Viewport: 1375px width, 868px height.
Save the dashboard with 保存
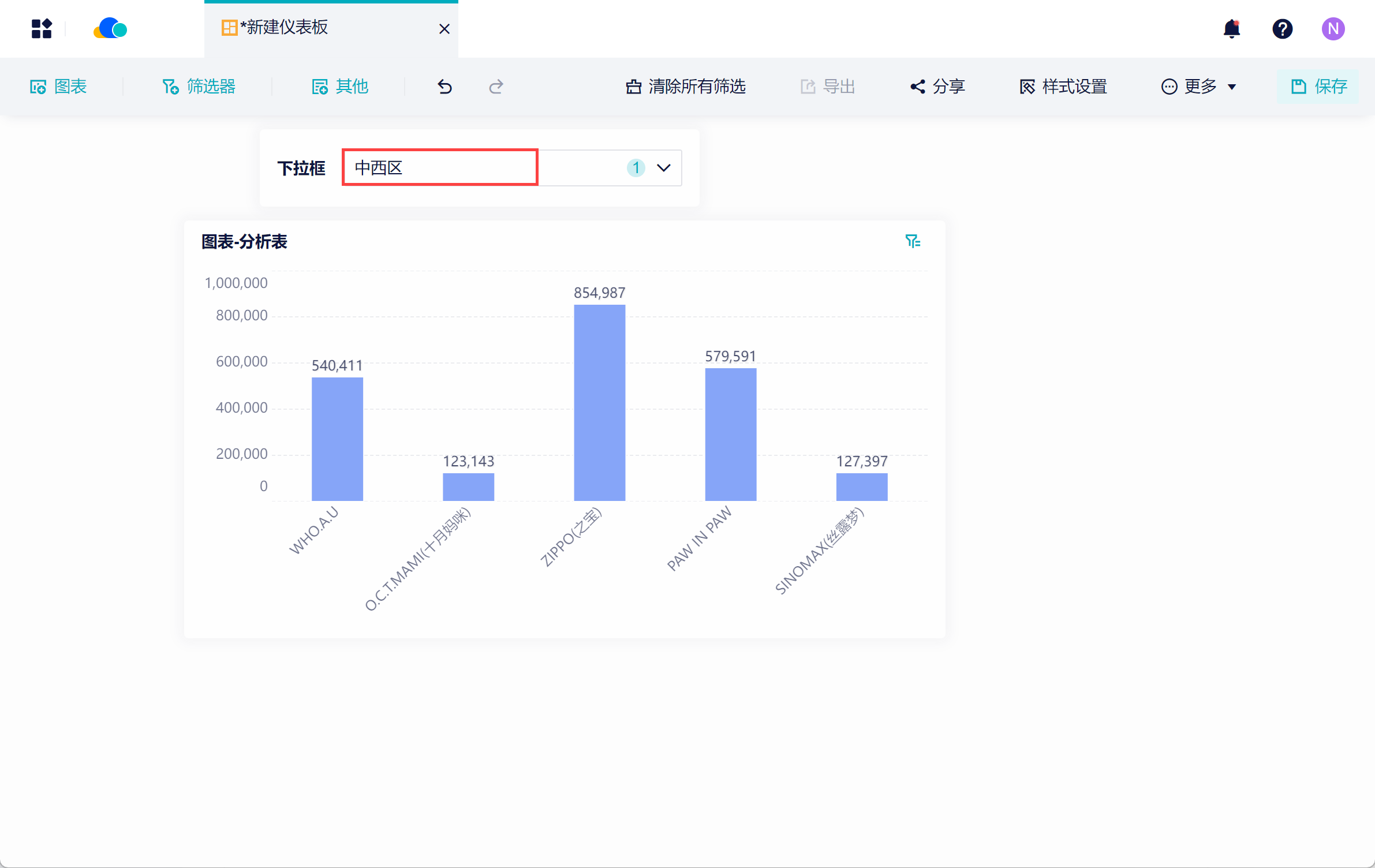1318,87
